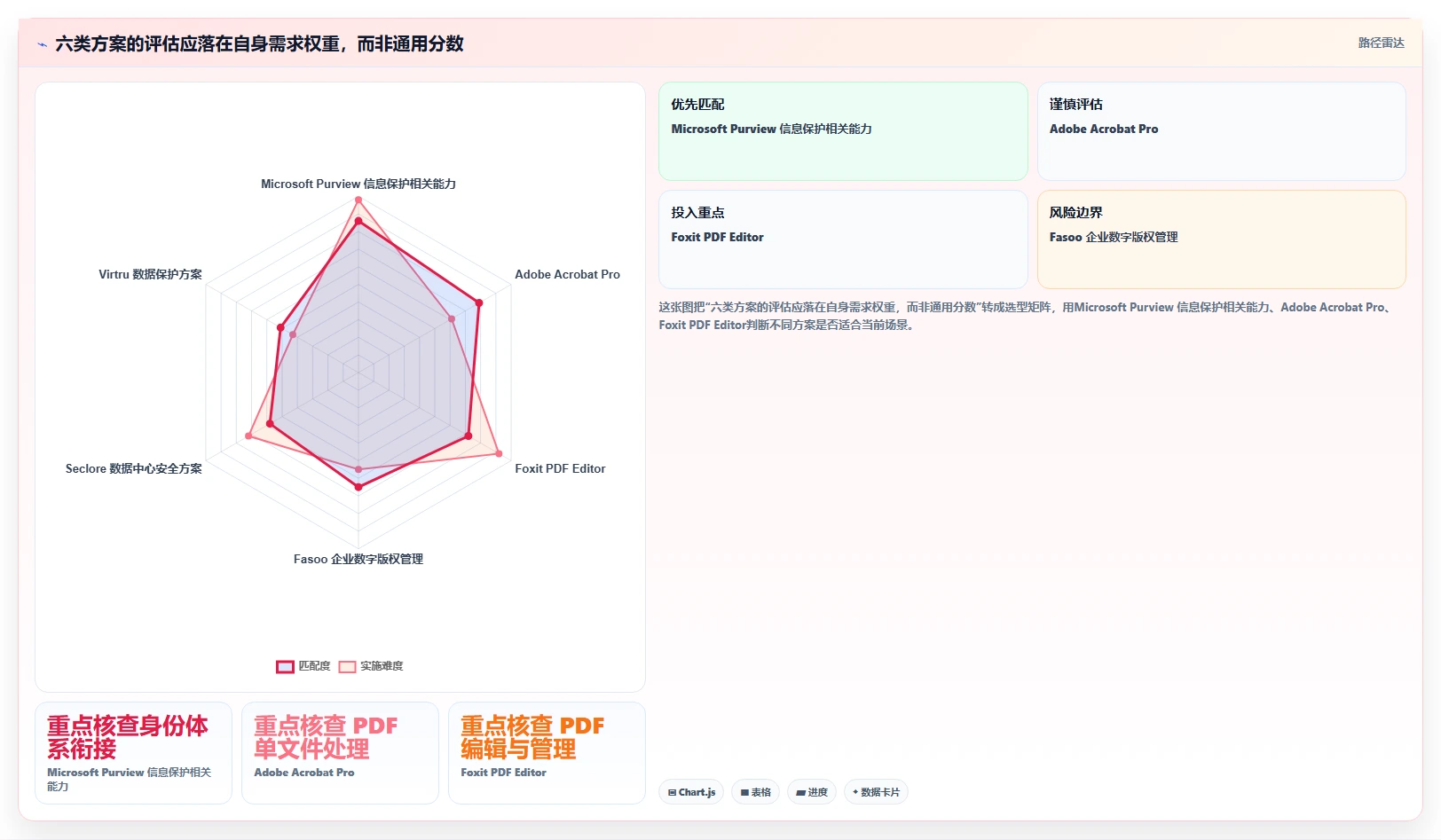Click Adobe Acrobat Pro text in 谨慎评估 card

click(x=1104, y=129)
